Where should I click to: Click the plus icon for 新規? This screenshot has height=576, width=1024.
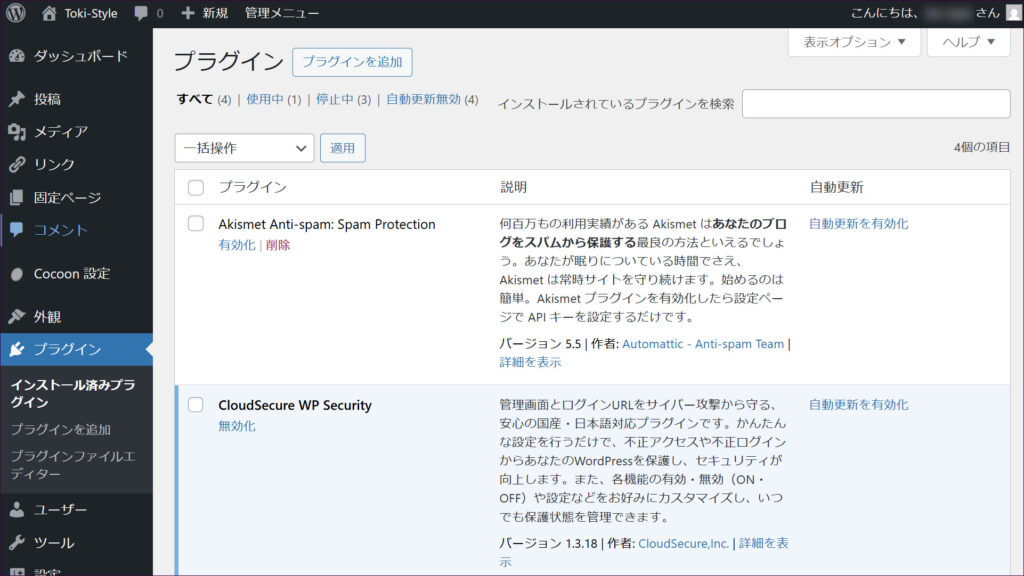[x=188, y=13]
